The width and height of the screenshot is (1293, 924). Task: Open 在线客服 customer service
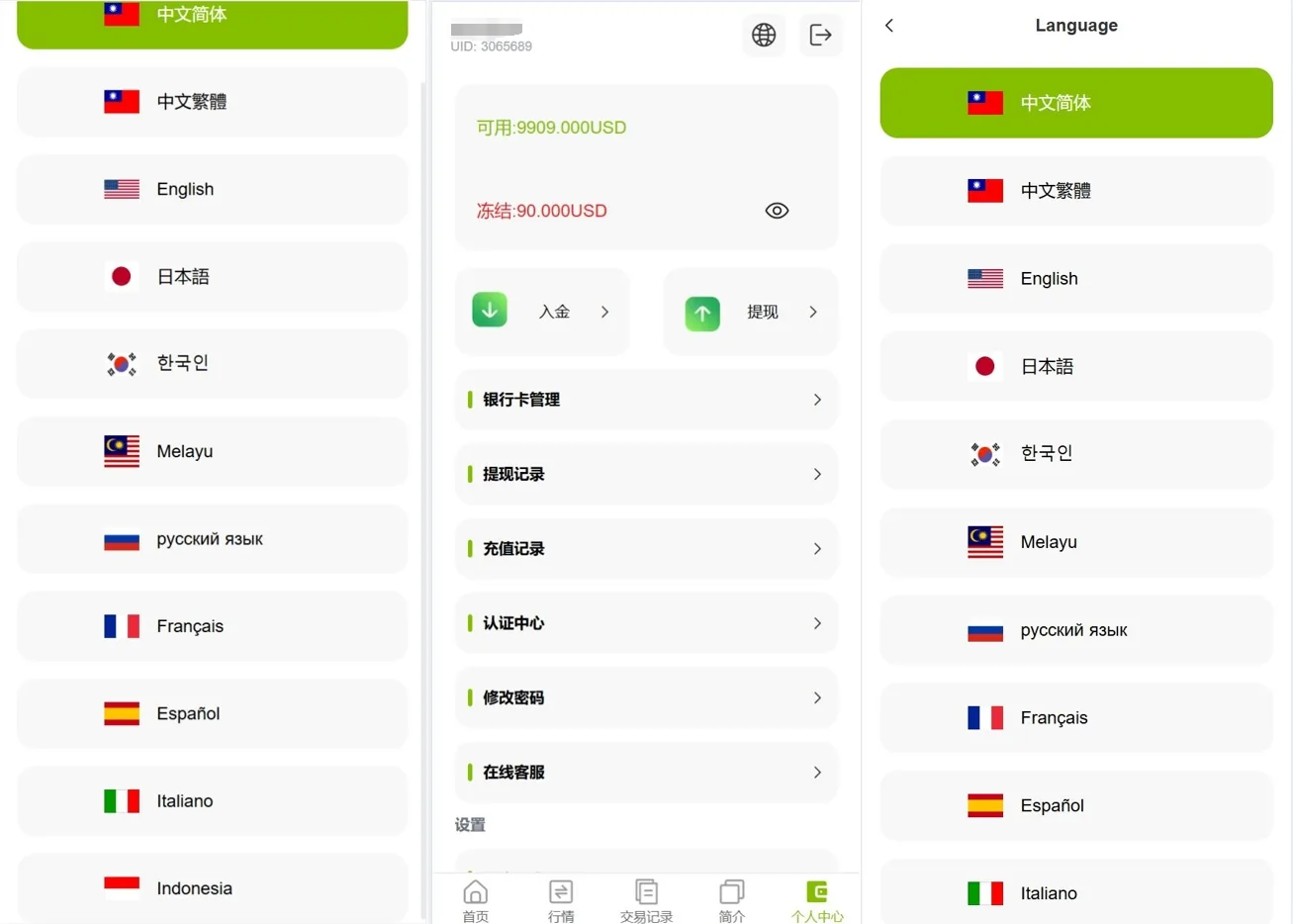click(645, 772)
